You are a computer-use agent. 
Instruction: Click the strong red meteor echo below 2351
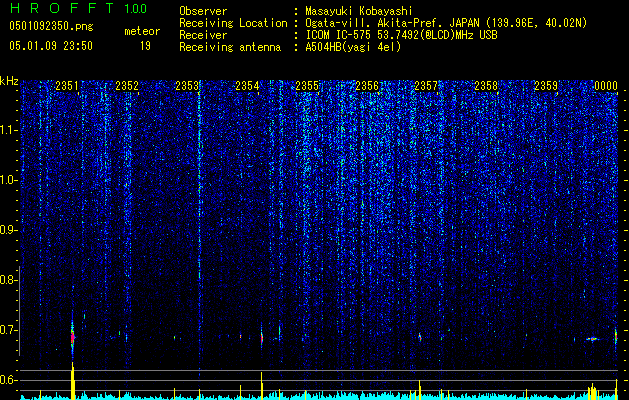73,338
